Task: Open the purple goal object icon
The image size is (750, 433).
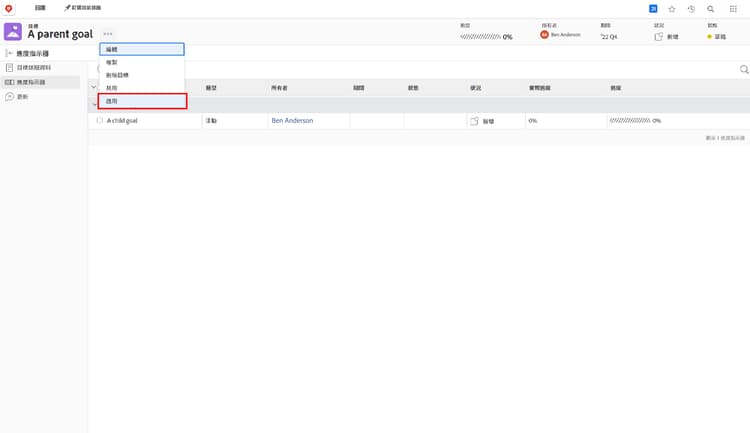Action: [x=13, y=32]
